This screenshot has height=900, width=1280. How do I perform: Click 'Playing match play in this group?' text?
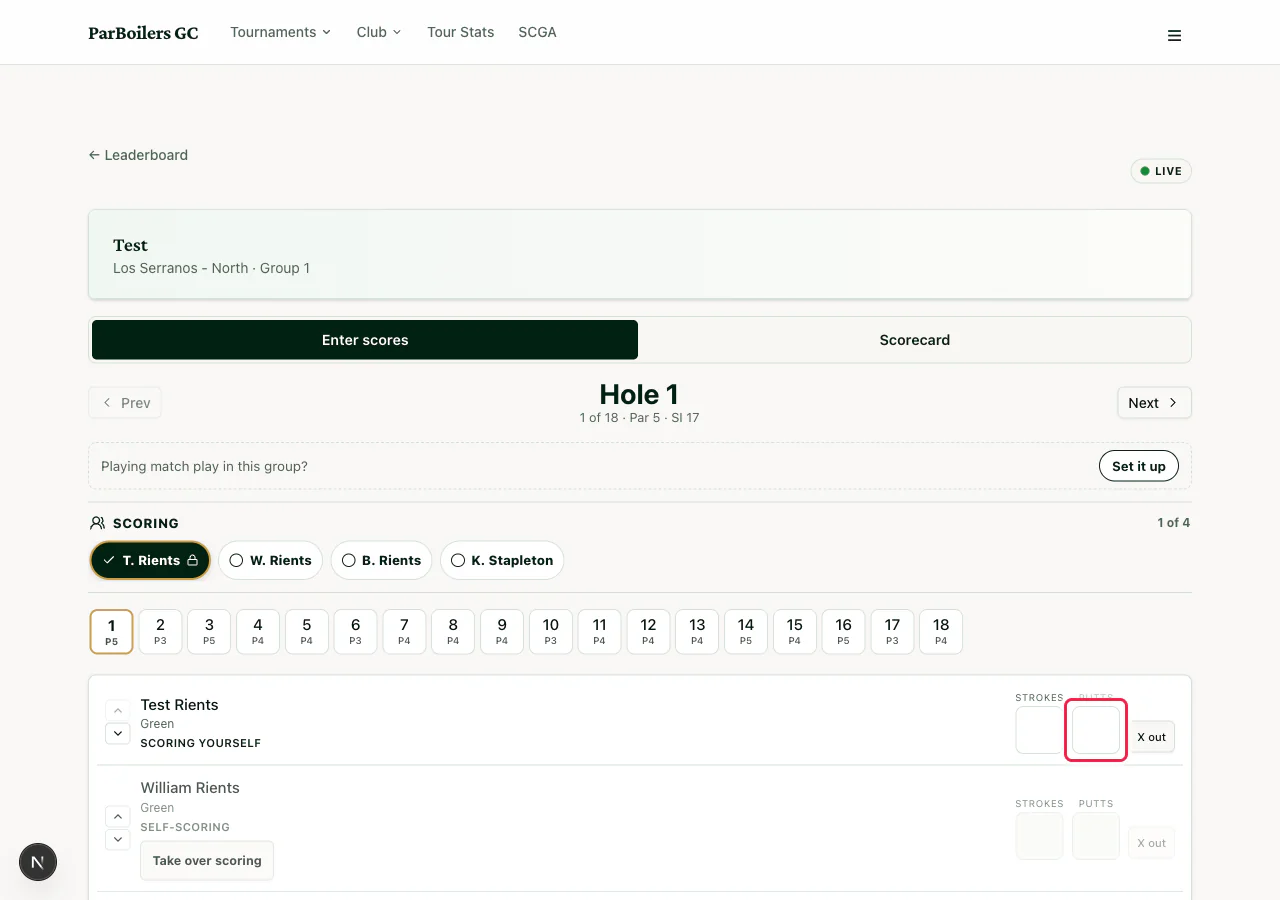[204, 466]
